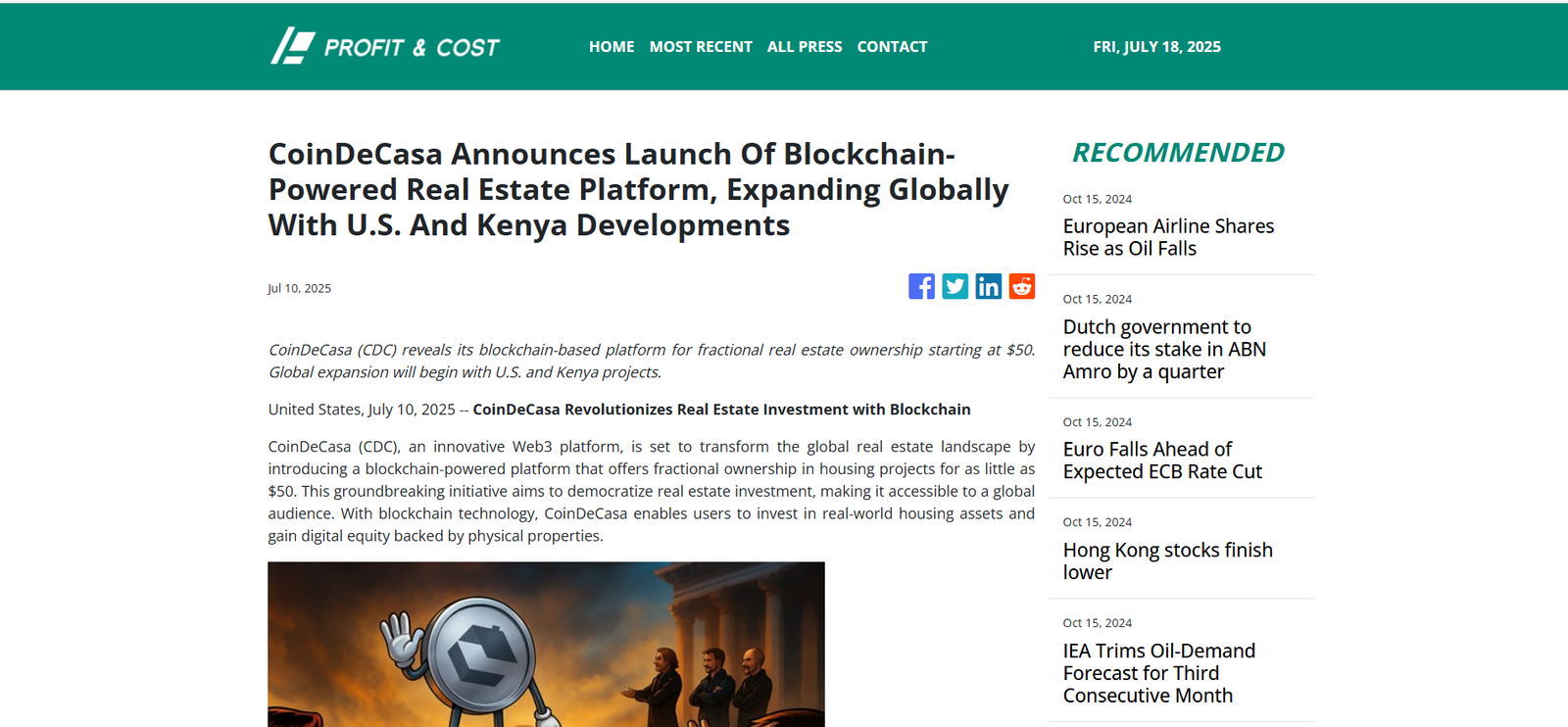Image resolution: width=1568 pixels, height=727 pixels.
Task: Share article on Twitter
Action: (x=955, y=286)
